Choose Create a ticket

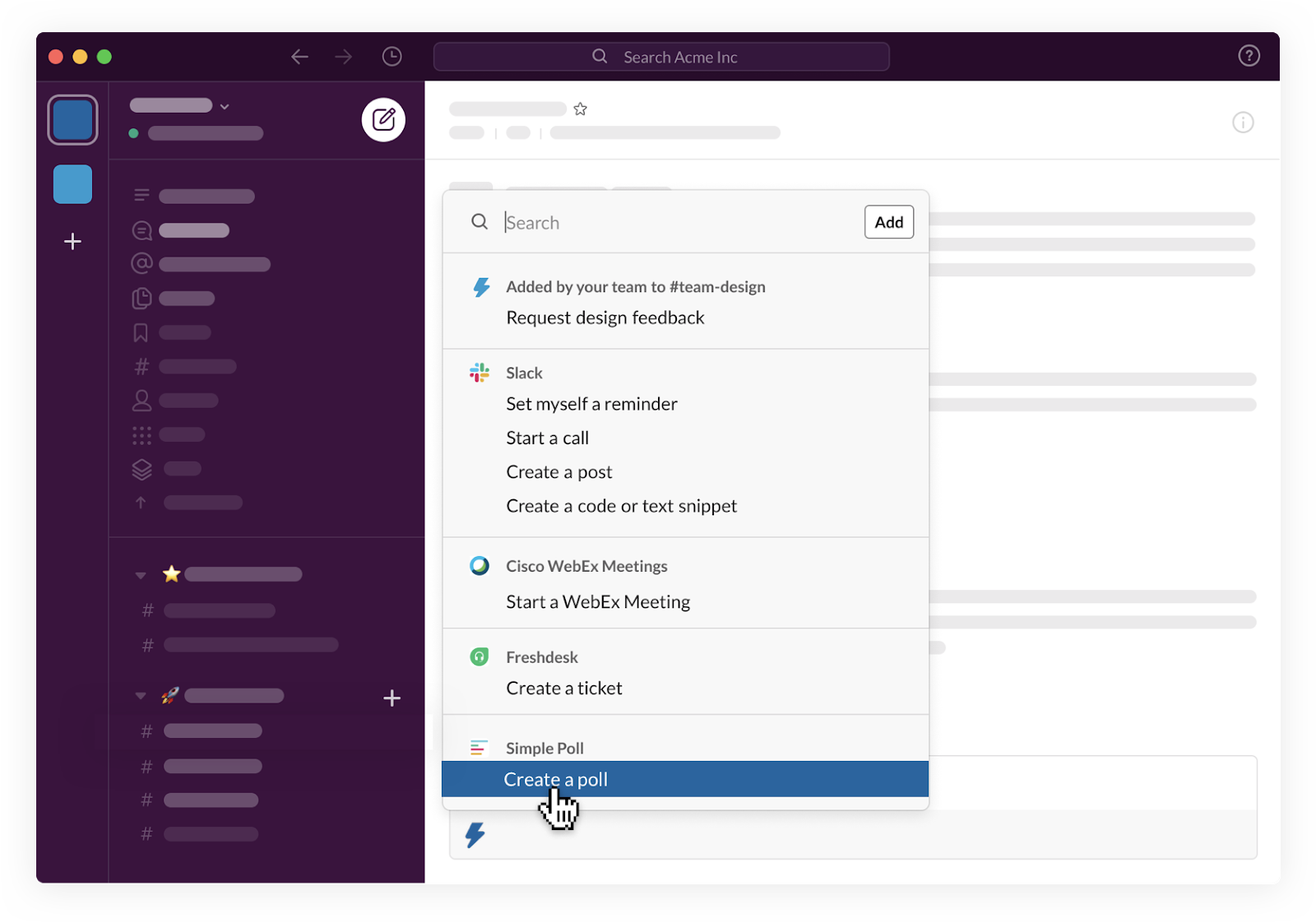pyautogui.click(x=564, y=689)
